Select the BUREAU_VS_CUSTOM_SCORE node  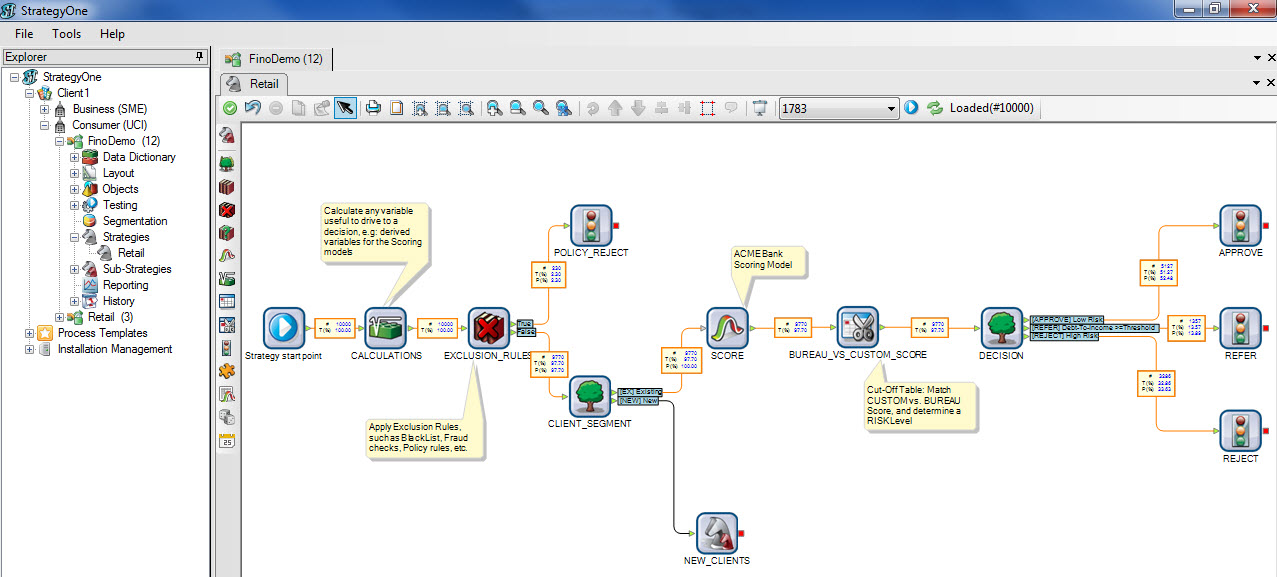[857, 327]
